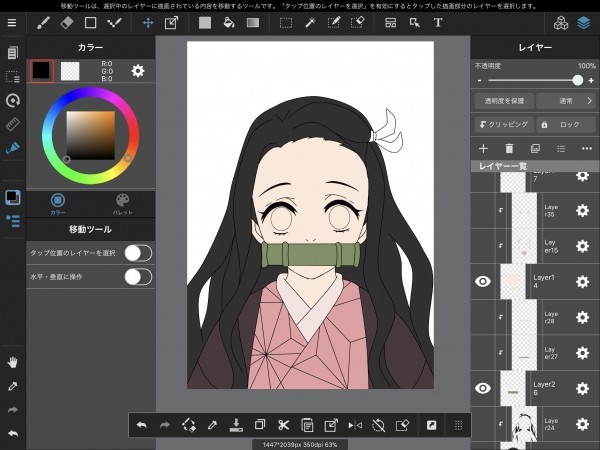This screenshot has height=450, width=600.
Task: Open the 通常 blend mode dropdown
Action: [x=566, y=101]
